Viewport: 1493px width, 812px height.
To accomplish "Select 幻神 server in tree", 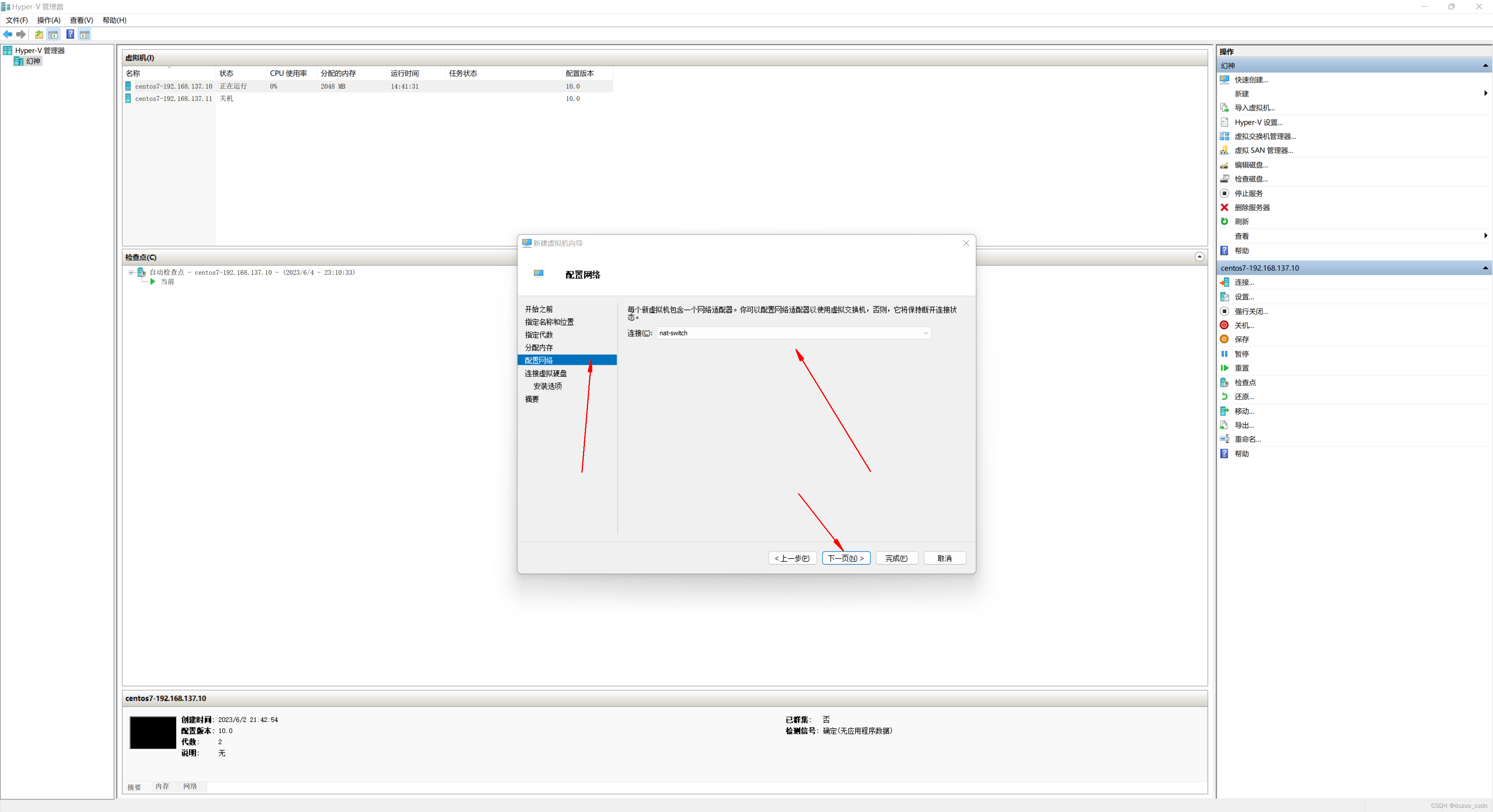I will pos(32,61).
